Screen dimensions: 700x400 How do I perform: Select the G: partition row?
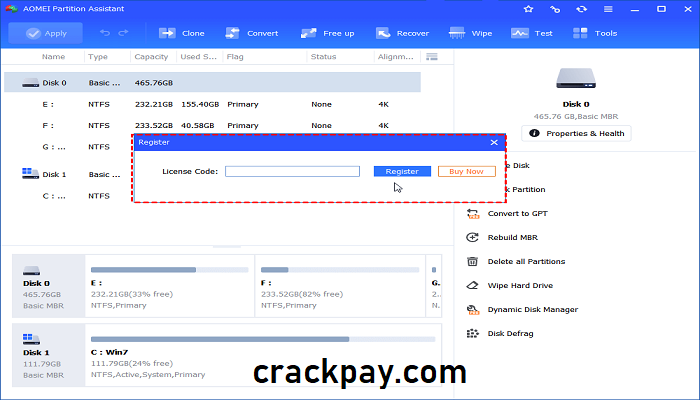pyautogui.click(x=68, y=146)
